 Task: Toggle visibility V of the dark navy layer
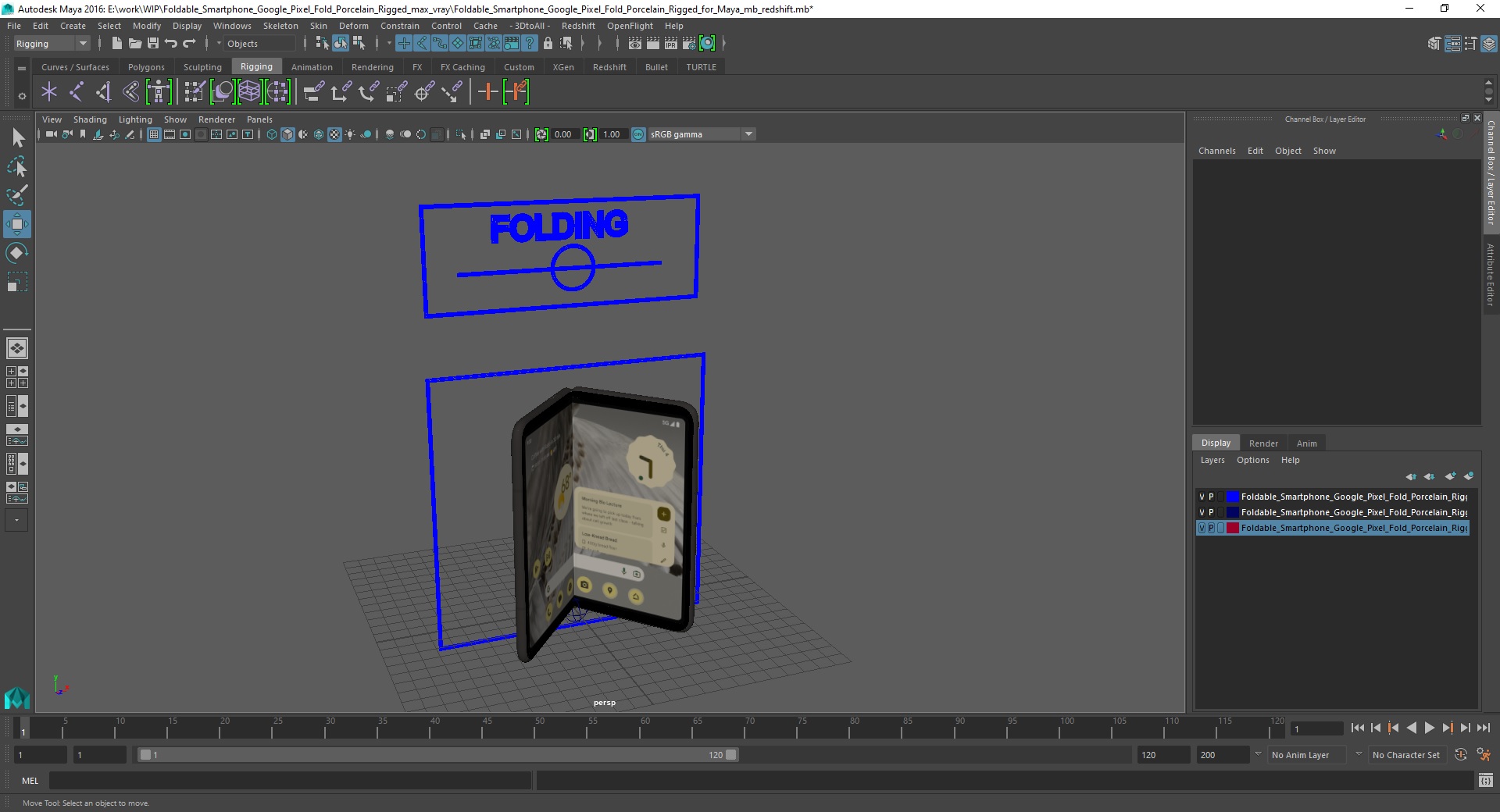tap(1202, 512)
